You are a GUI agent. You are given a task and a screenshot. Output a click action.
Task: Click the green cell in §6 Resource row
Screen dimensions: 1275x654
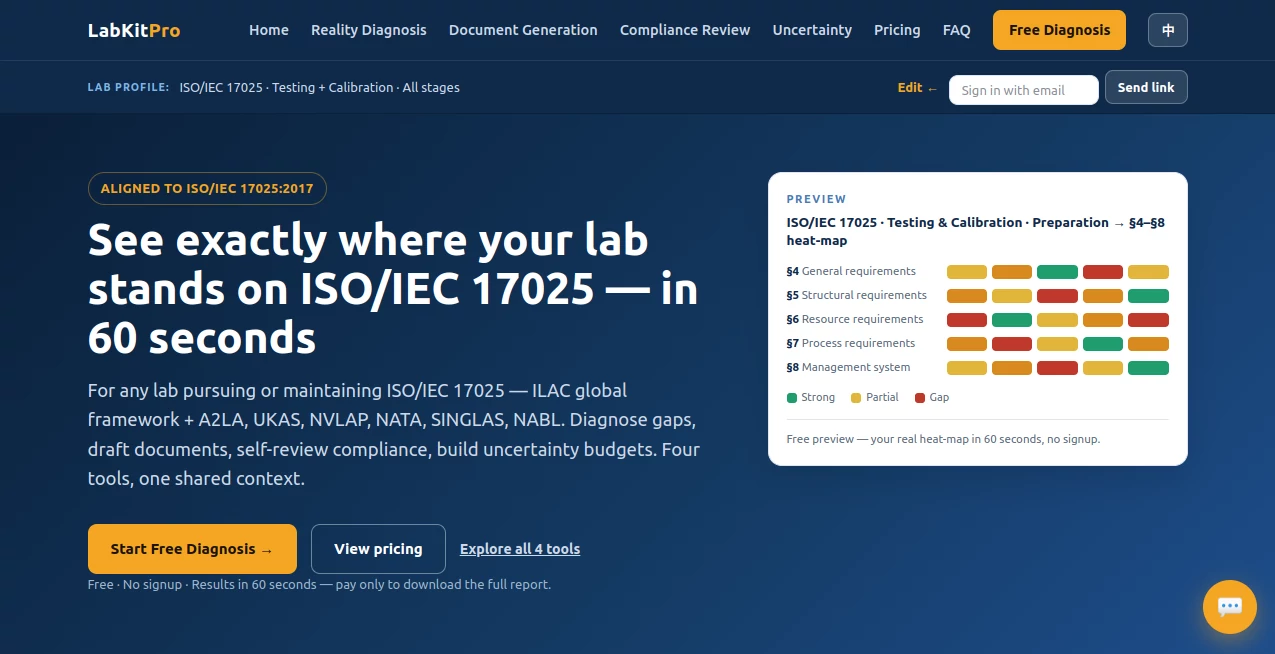[1012, 320]
